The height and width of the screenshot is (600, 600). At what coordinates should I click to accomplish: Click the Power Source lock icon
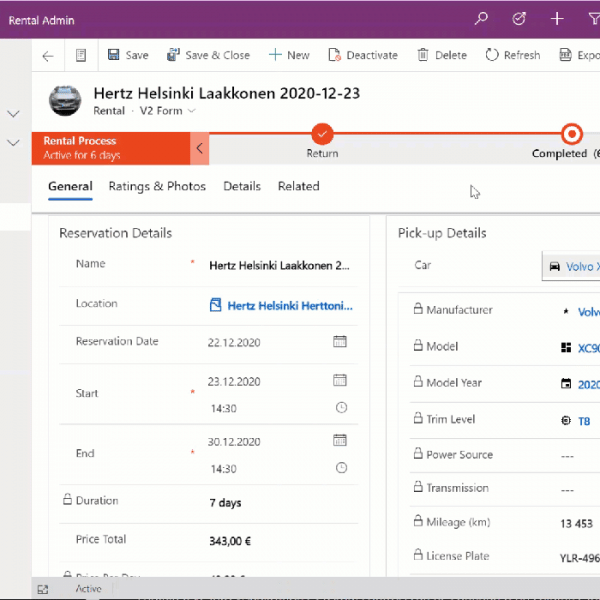coord(418,453)
